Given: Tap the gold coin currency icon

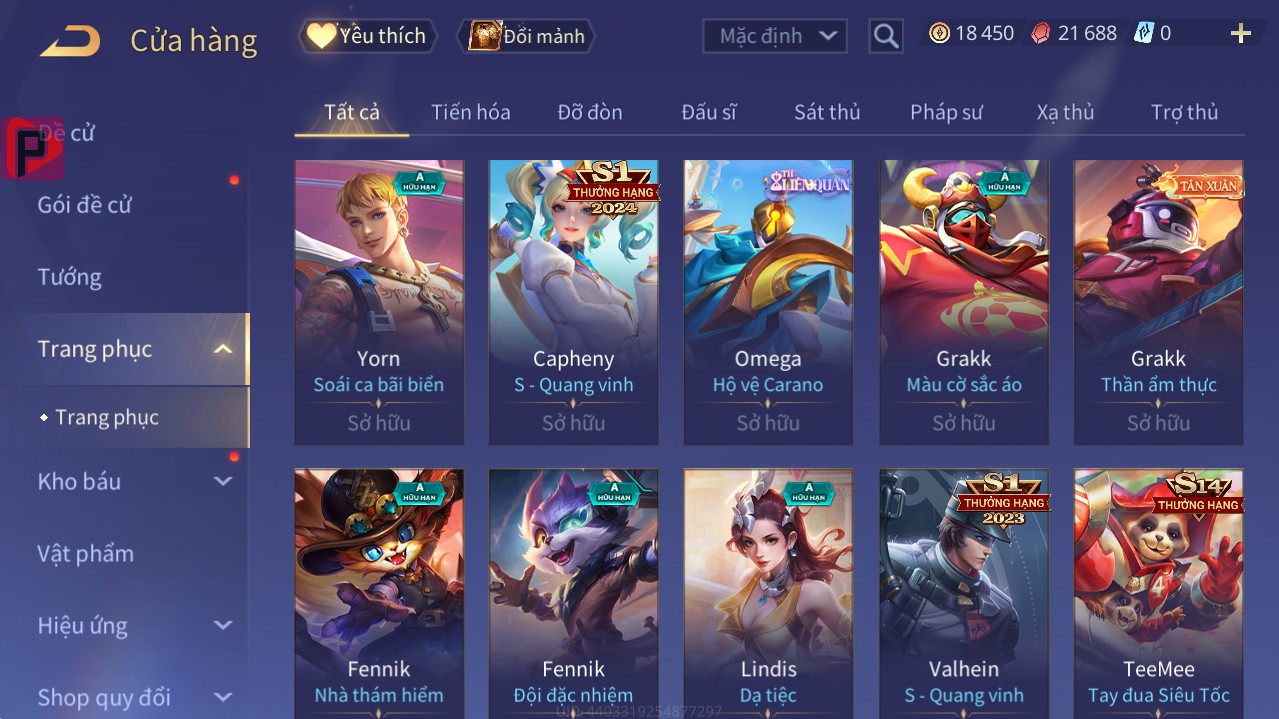Looking at the screenshot, I should (x=939, y=33).
